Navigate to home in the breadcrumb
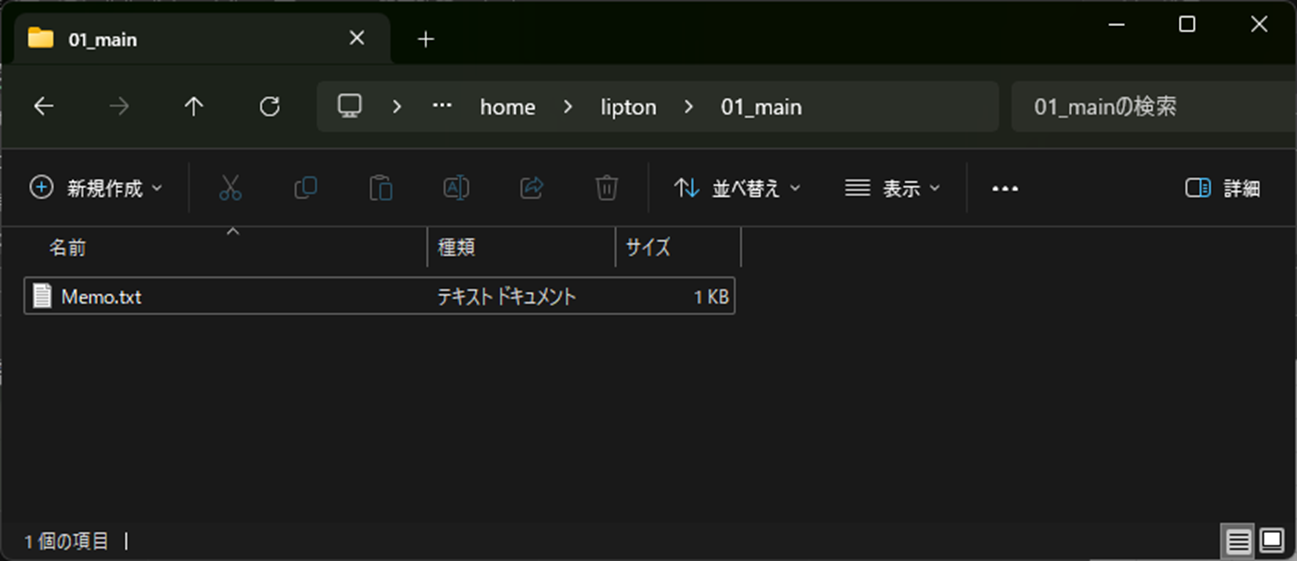This screenshot has height=561, width=1297. pyautogui.click(x=508, y=106)
